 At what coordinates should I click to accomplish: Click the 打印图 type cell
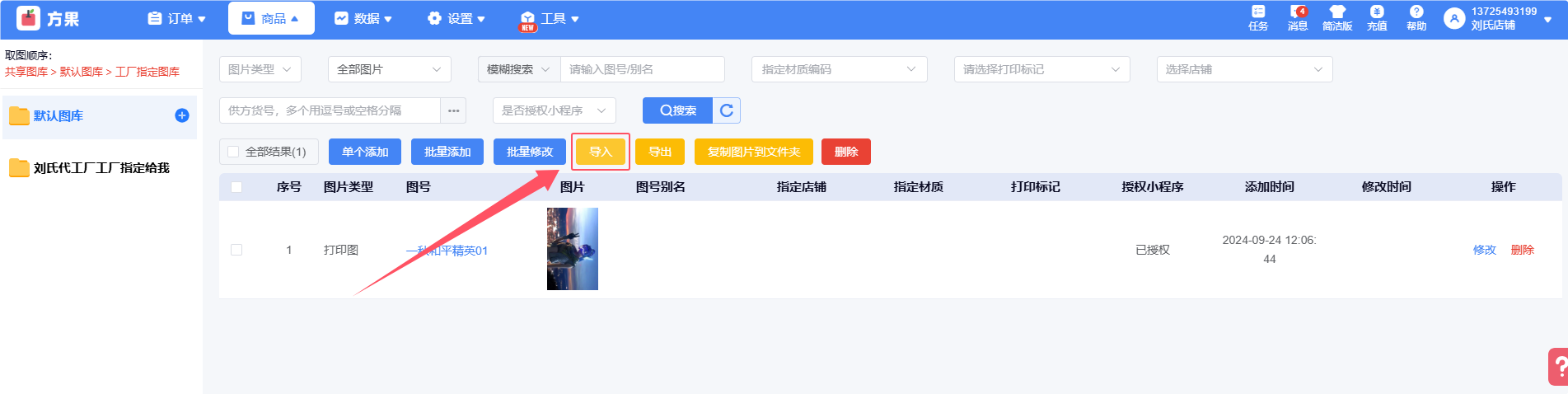[x=341, y=250]
